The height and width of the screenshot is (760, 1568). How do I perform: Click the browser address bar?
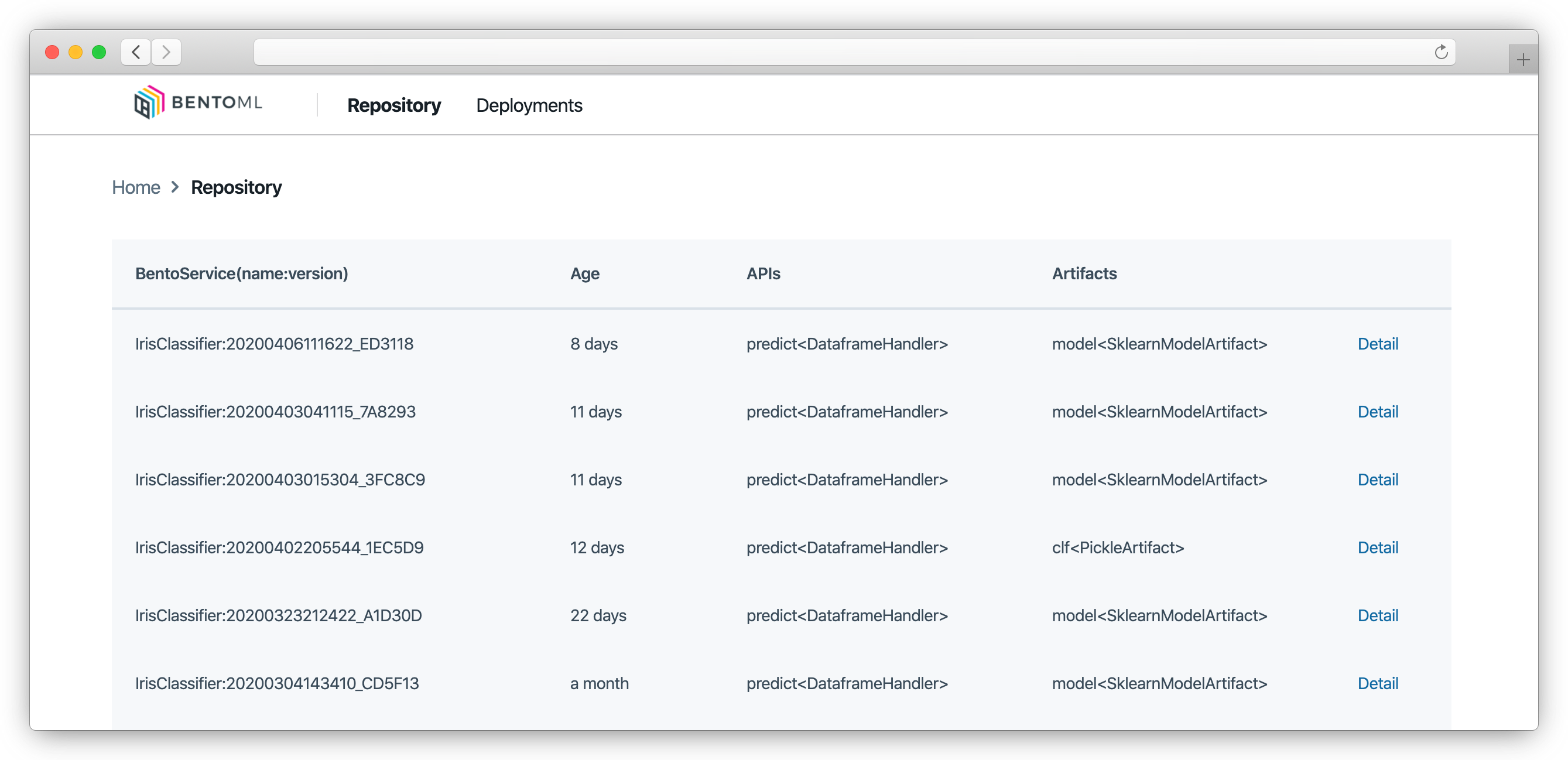840,52
